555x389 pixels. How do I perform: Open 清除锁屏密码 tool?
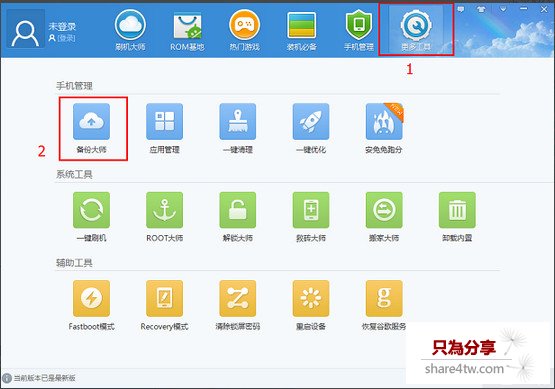[238, 298]
